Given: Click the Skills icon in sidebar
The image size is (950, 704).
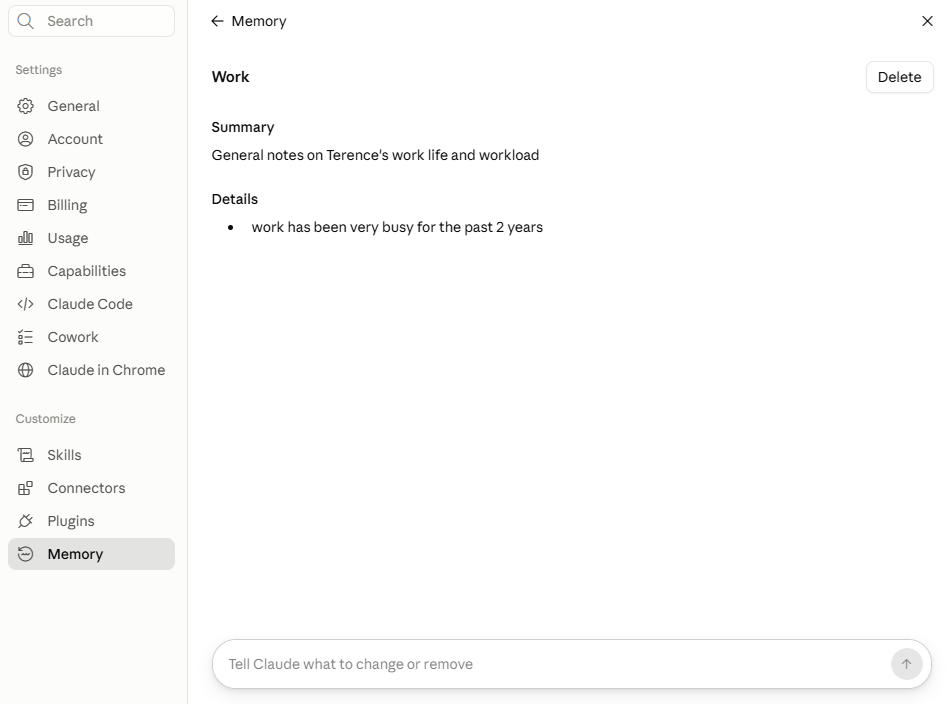Looking at the screenshot, I should [x=25, y=455].
